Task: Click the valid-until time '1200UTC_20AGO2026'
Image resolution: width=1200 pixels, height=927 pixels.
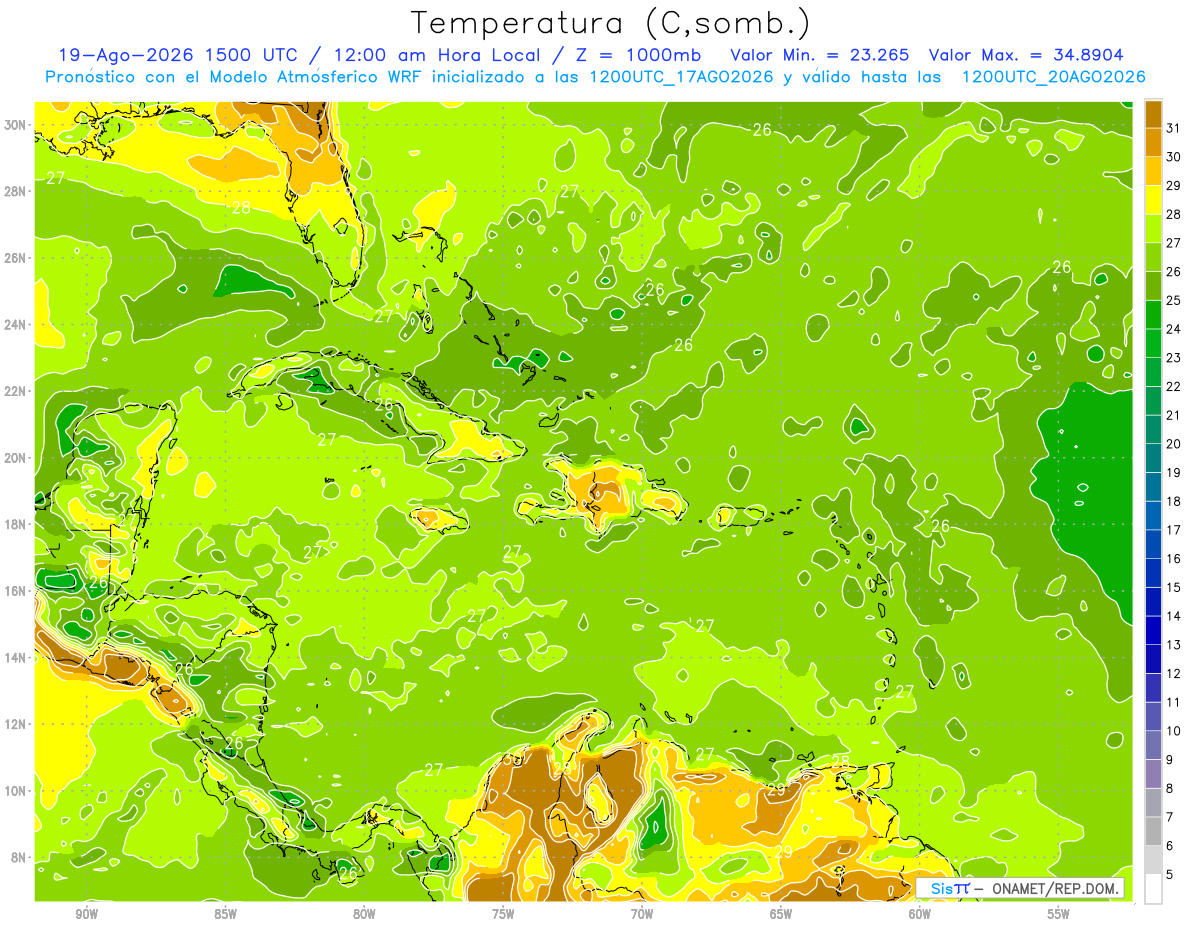Action: [x=1053, y=77]
